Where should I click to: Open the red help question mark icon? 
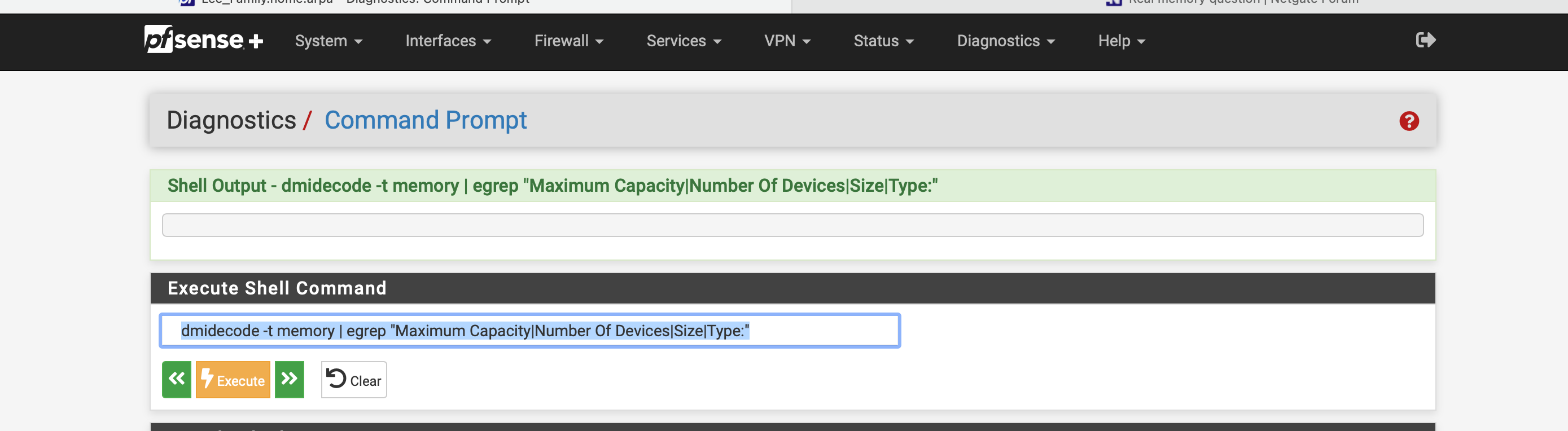pyautogui.click(x=1408, y=121)
